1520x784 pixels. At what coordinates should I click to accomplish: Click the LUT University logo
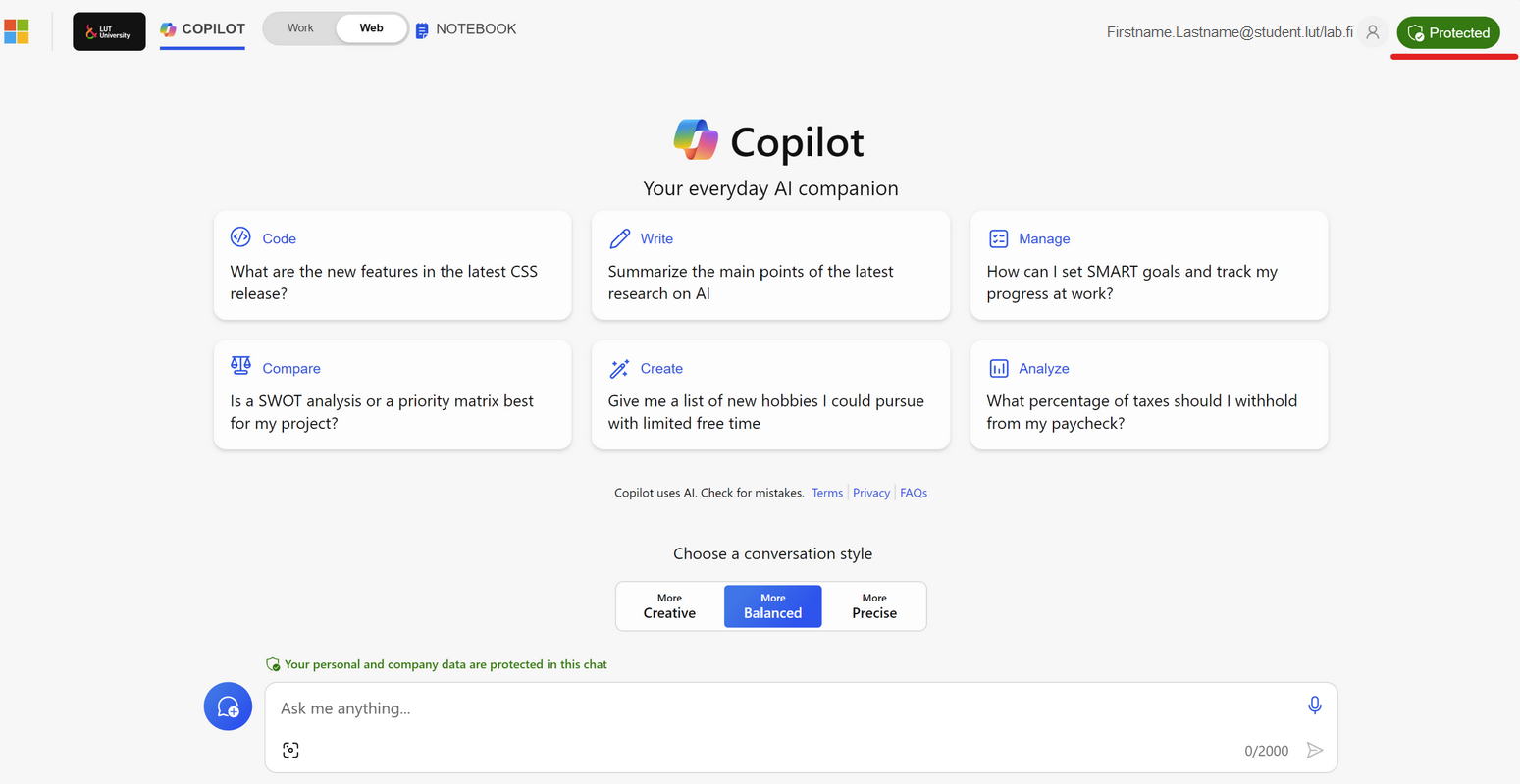coord(109,31)
